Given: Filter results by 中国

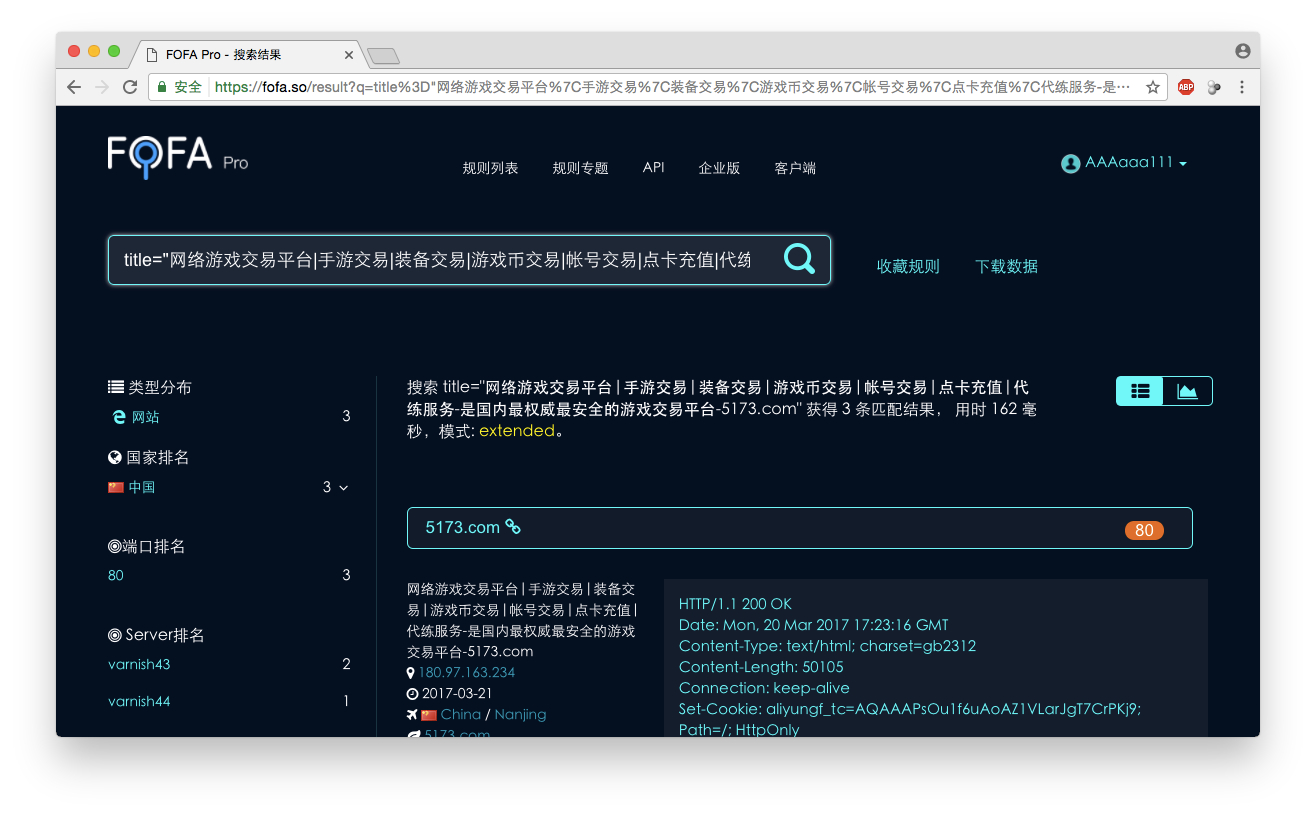Looking at the screenshot, I should coord(141,488).
